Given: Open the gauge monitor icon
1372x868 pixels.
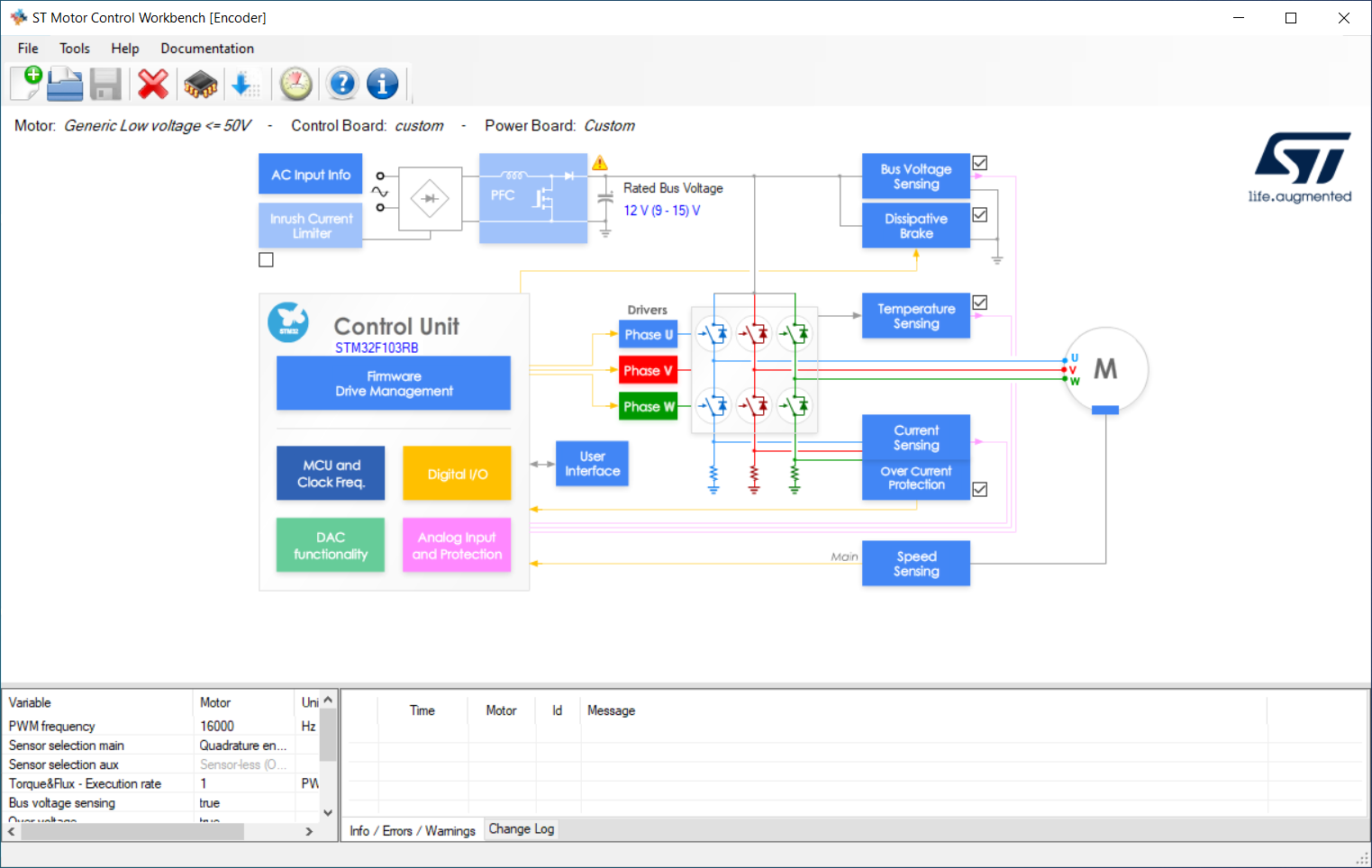Looking at the screenshot, I should tap(295, 85).
